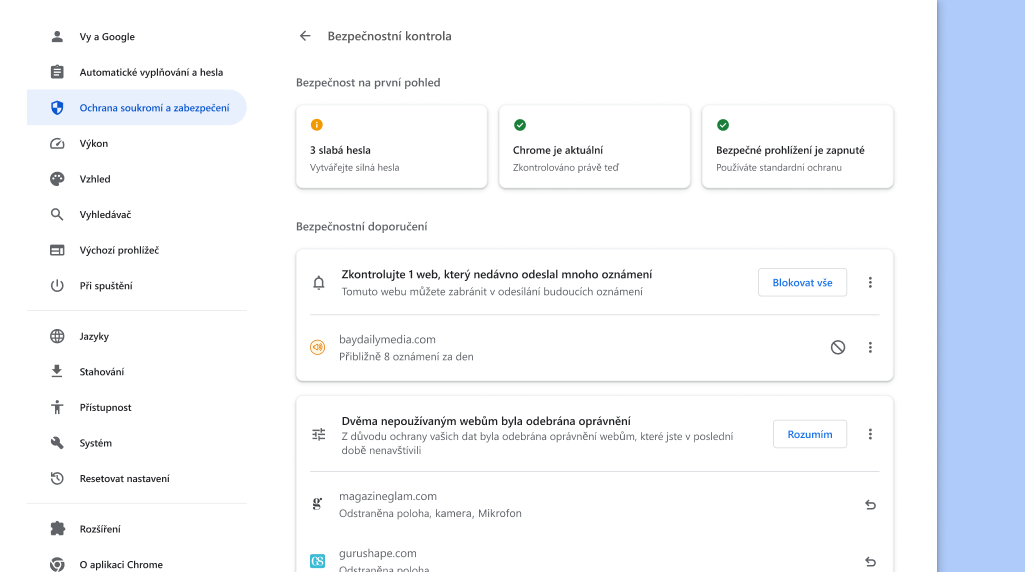Go to Vzhled settings

point(137,178)
